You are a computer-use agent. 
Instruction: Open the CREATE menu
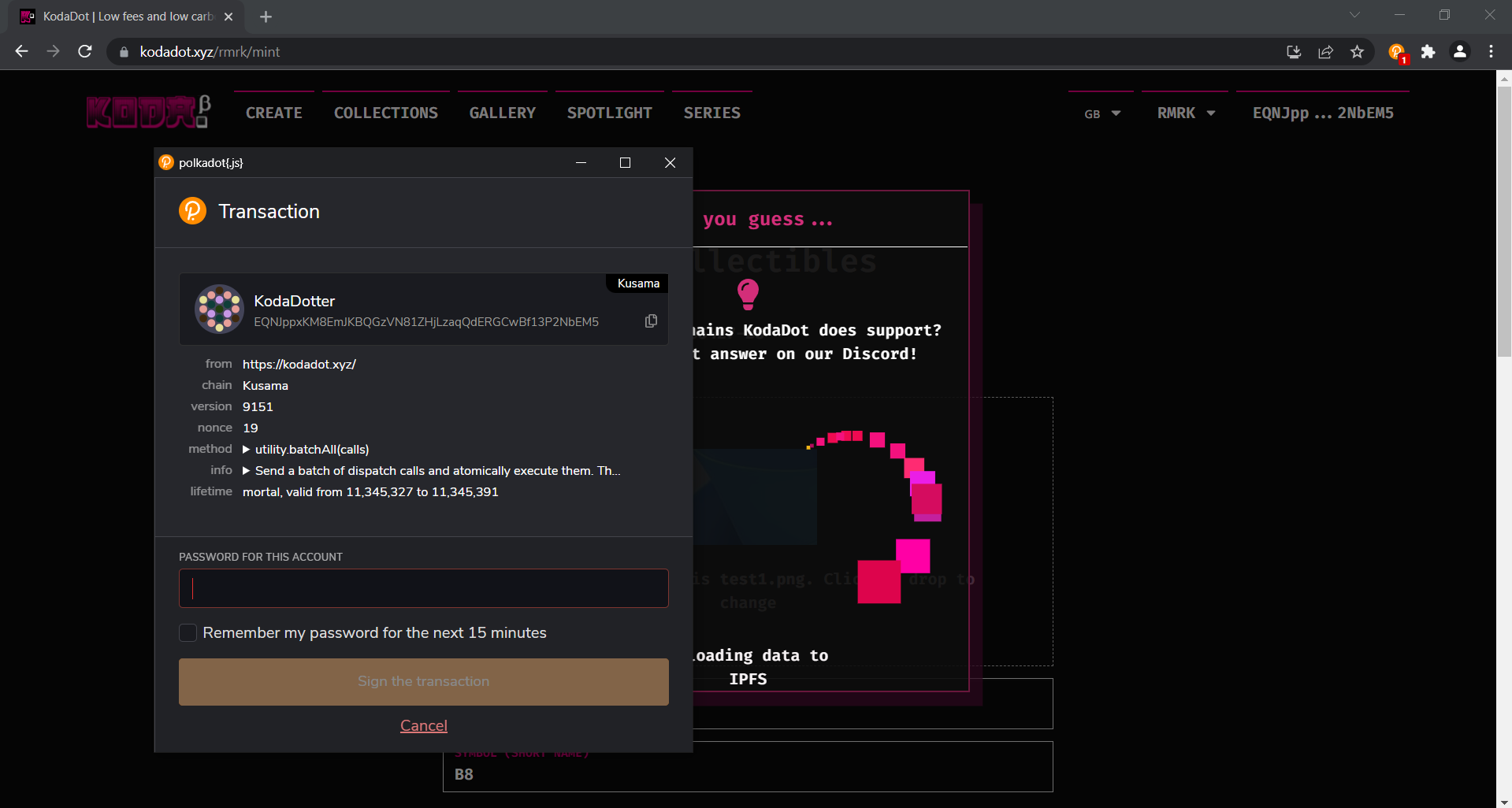(x=273, y=113)
